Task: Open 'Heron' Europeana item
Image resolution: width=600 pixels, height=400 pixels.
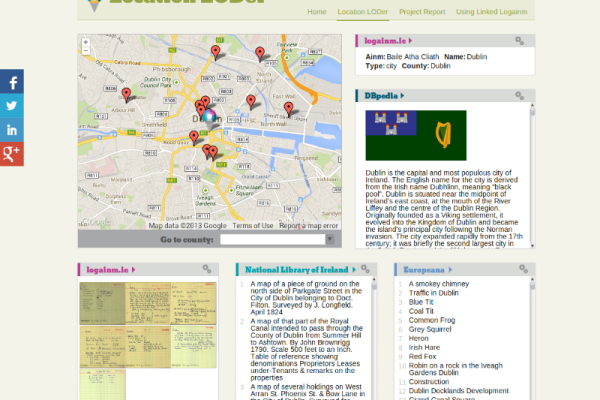Action: 419,338
